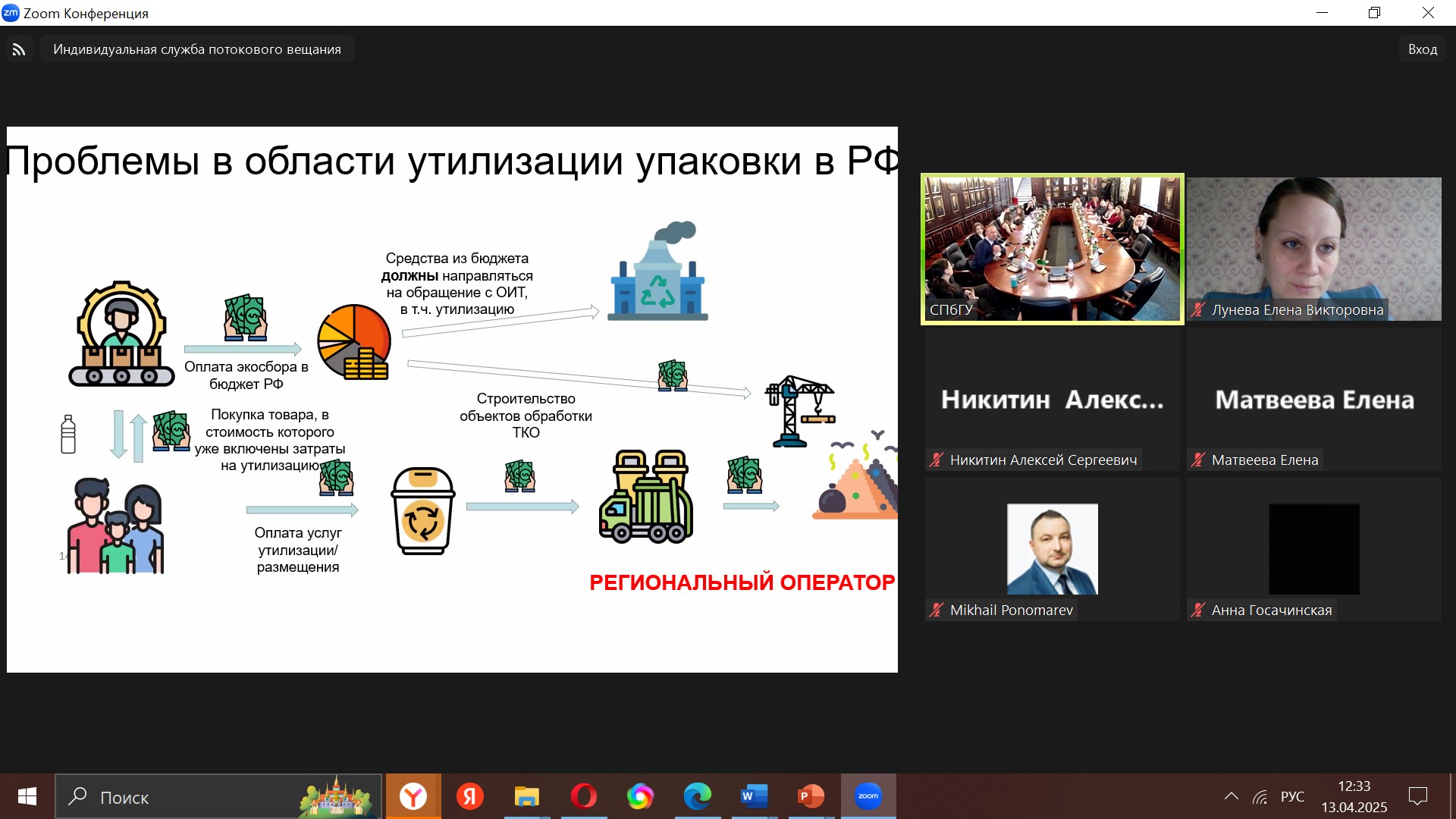1456x819 pixels.
Task: Click the Zoom taskbar icon
Action: pyautogui.click(x=868, y=796)
